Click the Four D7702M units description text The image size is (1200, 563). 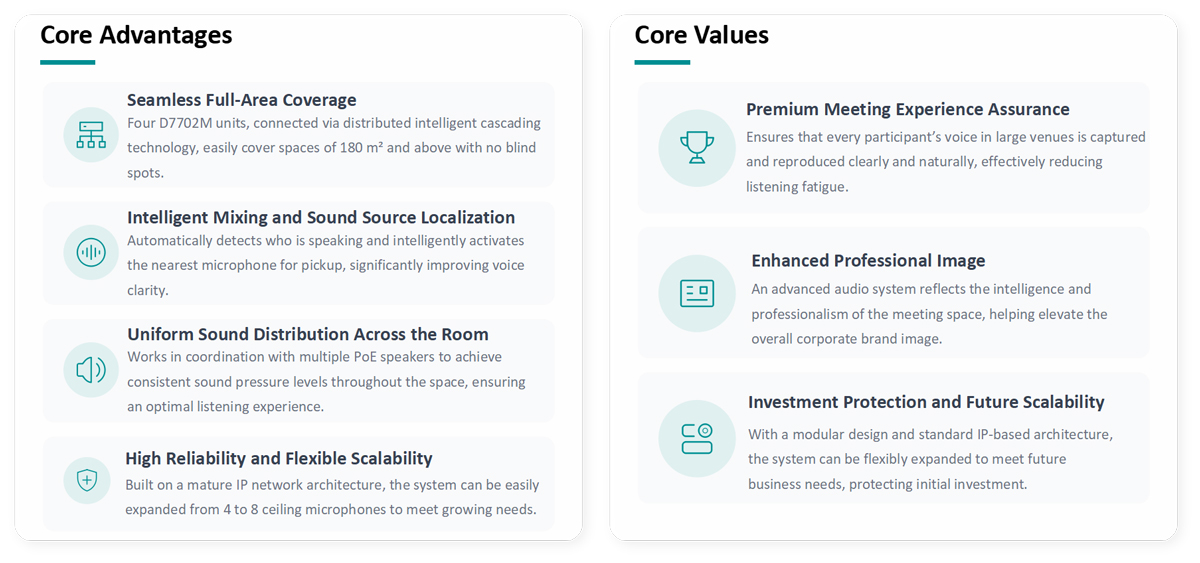click(333, 147)
